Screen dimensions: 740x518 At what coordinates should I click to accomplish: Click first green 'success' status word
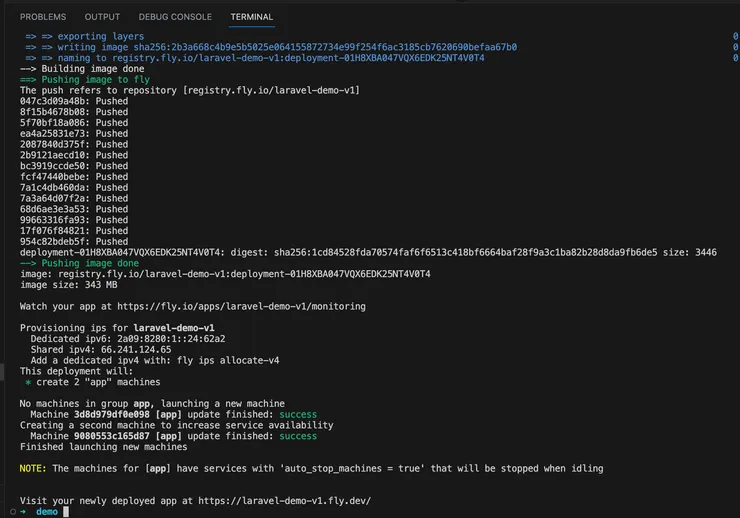298,415
